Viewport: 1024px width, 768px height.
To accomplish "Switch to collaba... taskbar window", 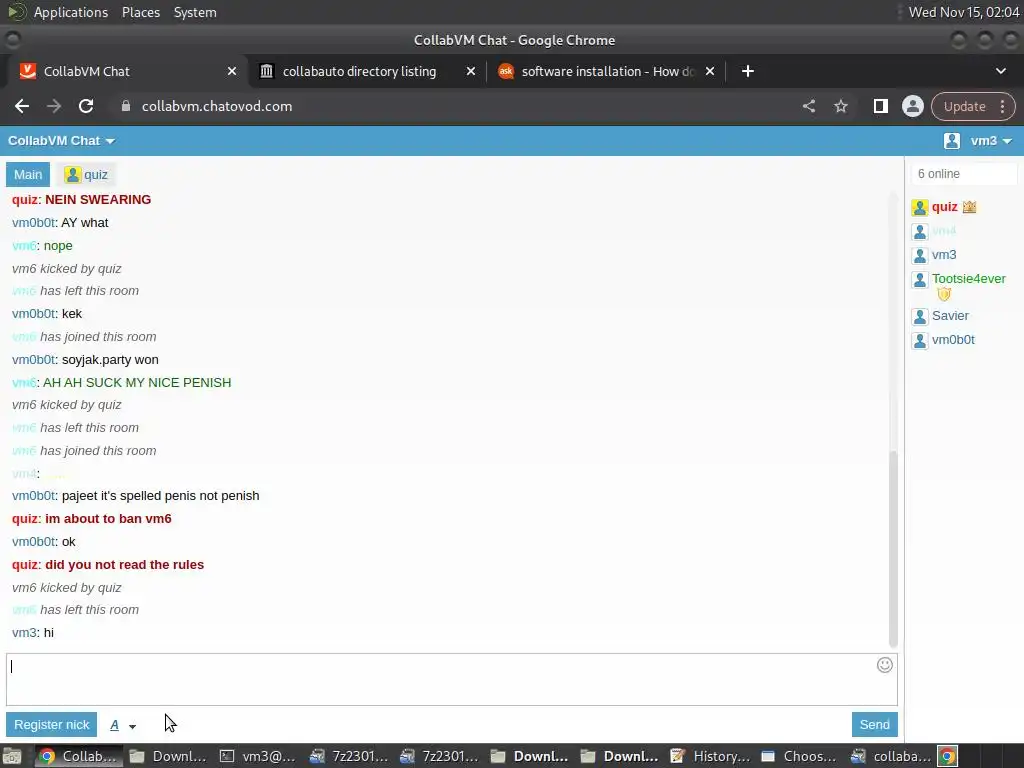I will [x=891, y=756].
